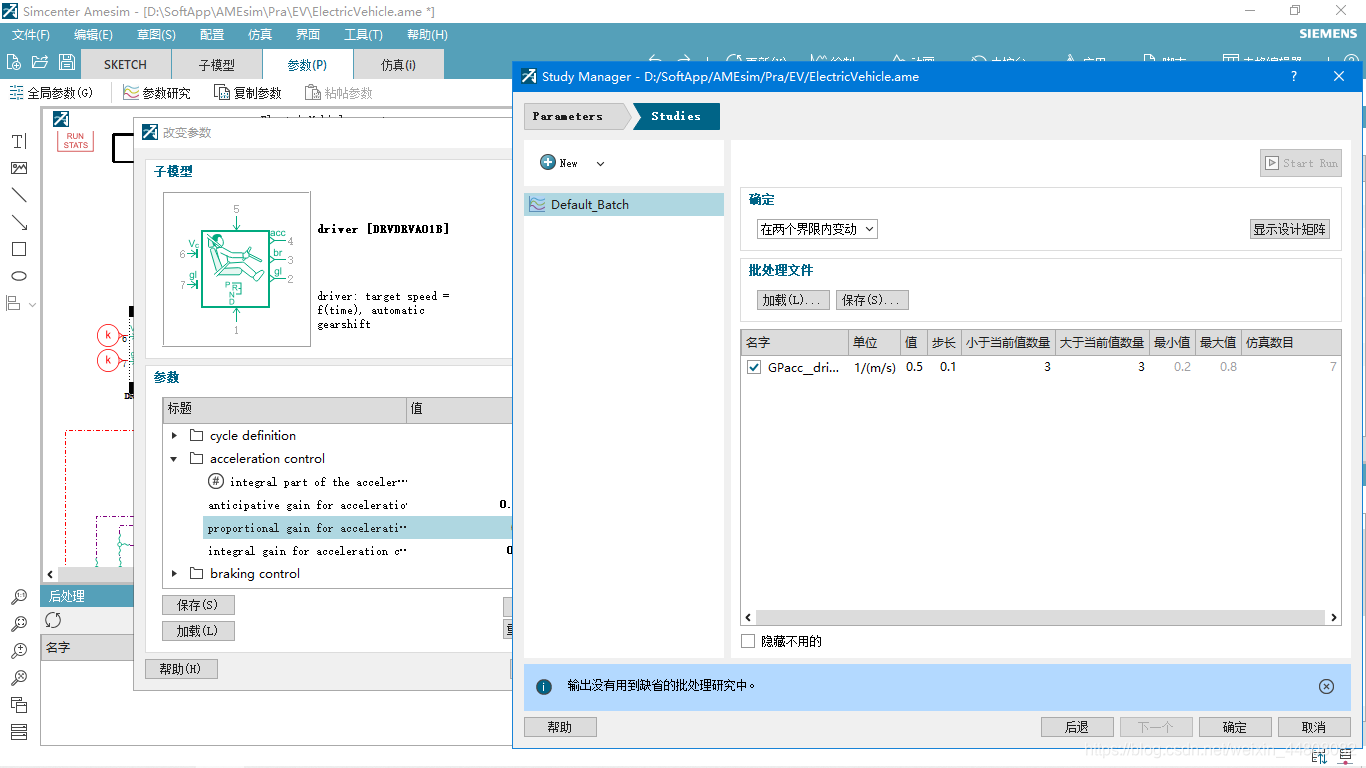Switch to Parameters step in Study Manager
Image resolution: width=1366 pixels, height=768 pixels.
pyautogui.click(x=575, y=116)
